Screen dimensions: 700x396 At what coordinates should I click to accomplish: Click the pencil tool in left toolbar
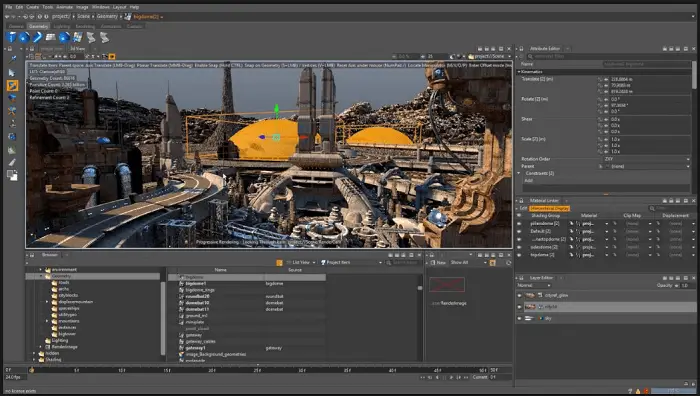point(12,163)
